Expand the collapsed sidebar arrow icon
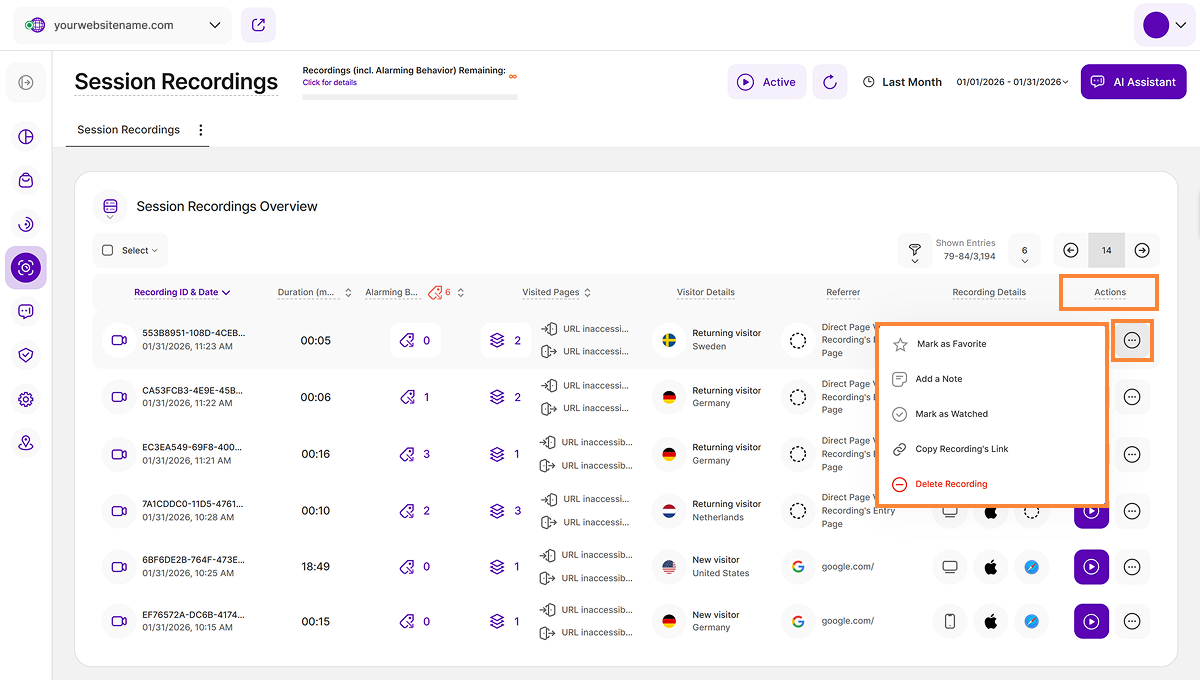 pyautogui.click(x=26, y=82)
